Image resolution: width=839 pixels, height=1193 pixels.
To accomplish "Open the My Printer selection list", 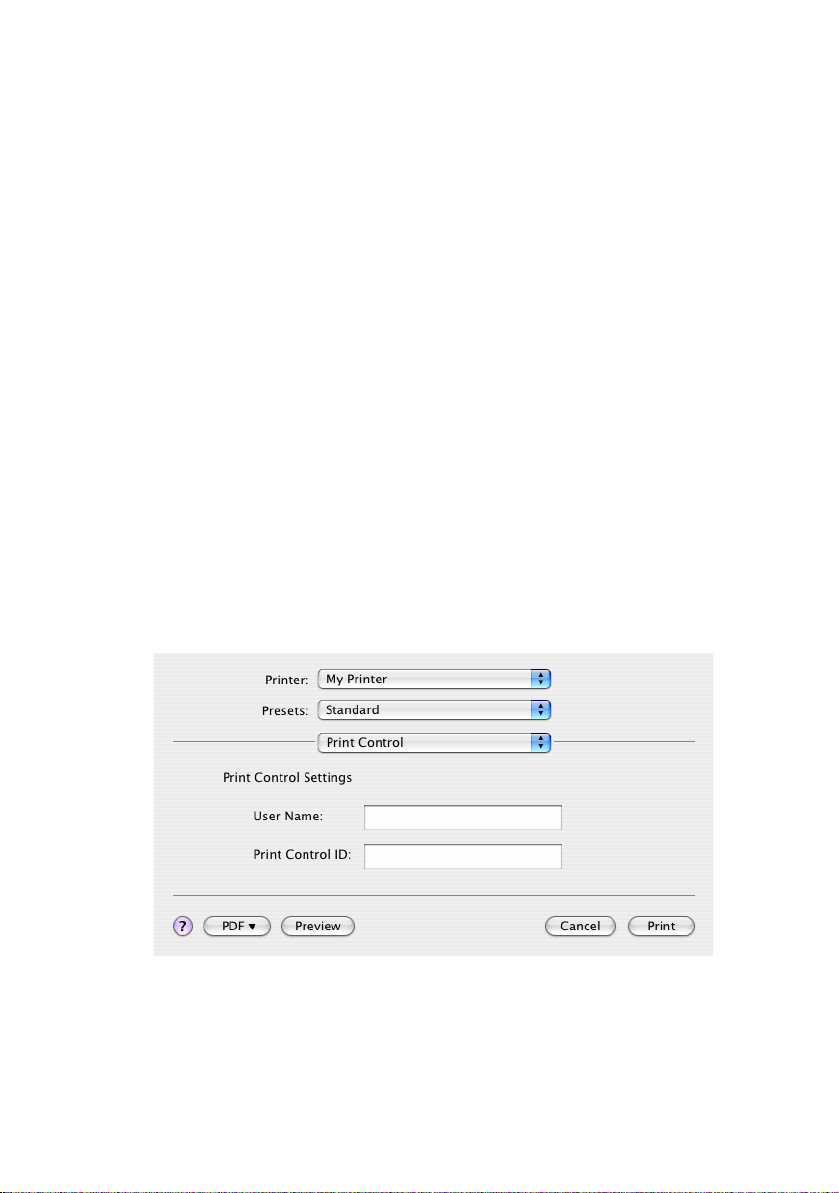I will click(434, 679).
